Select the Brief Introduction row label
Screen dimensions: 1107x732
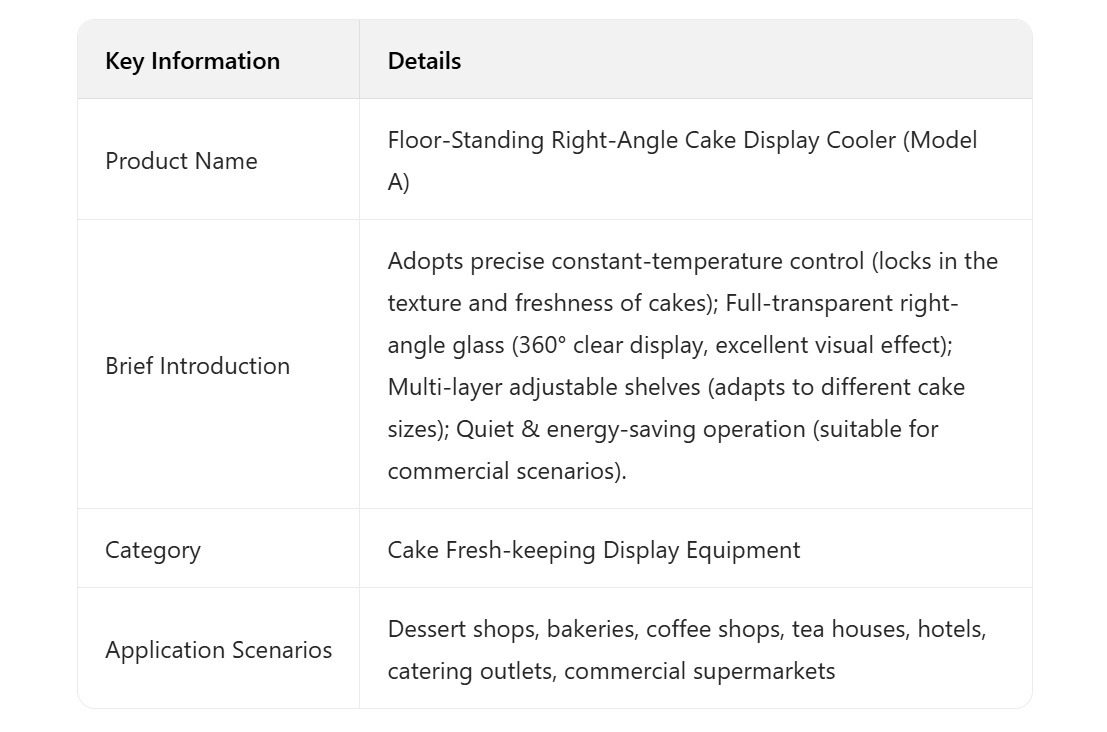click(x=197, y=366)
